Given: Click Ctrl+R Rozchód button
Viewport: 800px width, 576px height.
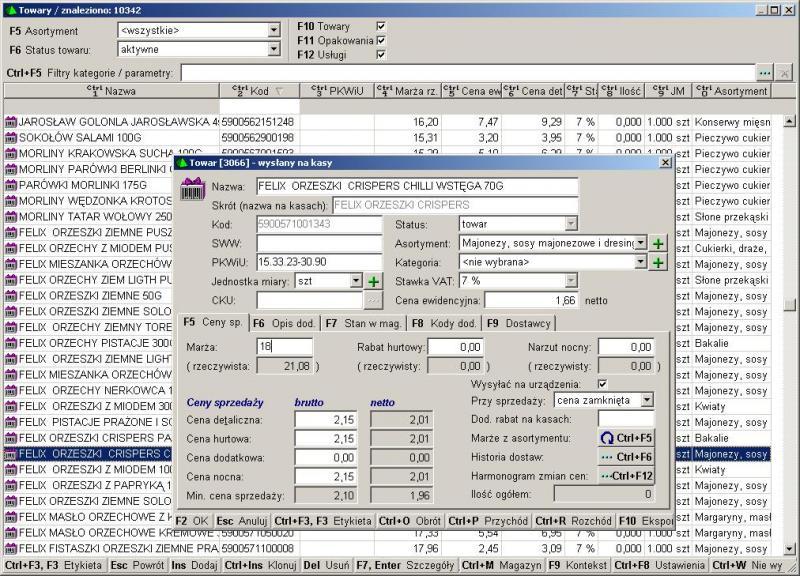Looking at the screenshot, I should pyautogui.click(x=573, y=521).
